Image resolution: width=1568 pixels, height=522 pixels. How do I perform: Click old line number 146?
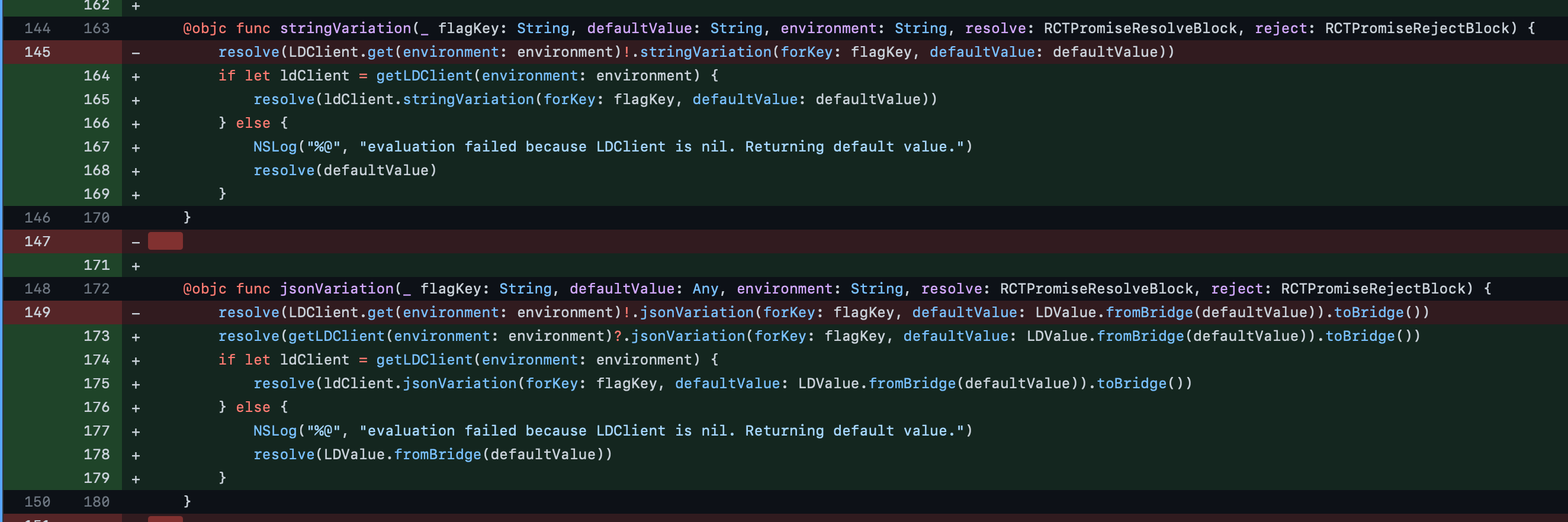37,218
